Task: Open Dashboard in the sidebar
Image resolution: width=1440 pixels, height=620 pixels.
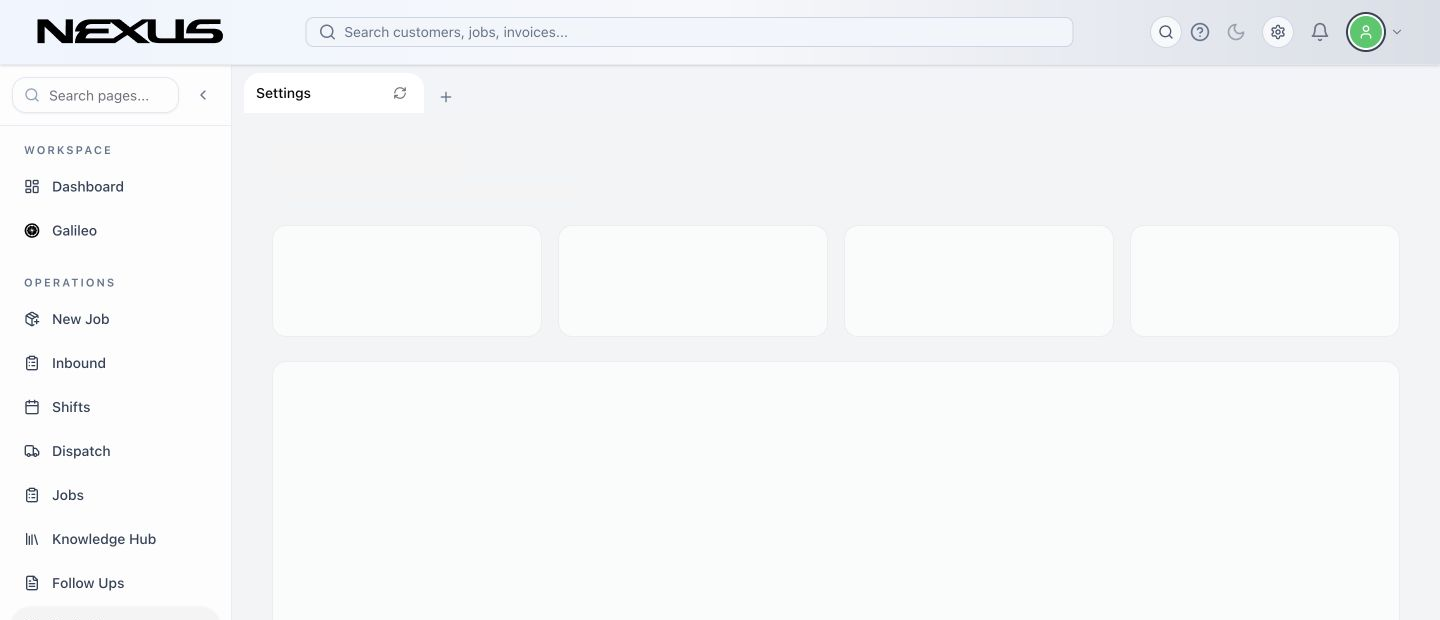Action: 115,187
